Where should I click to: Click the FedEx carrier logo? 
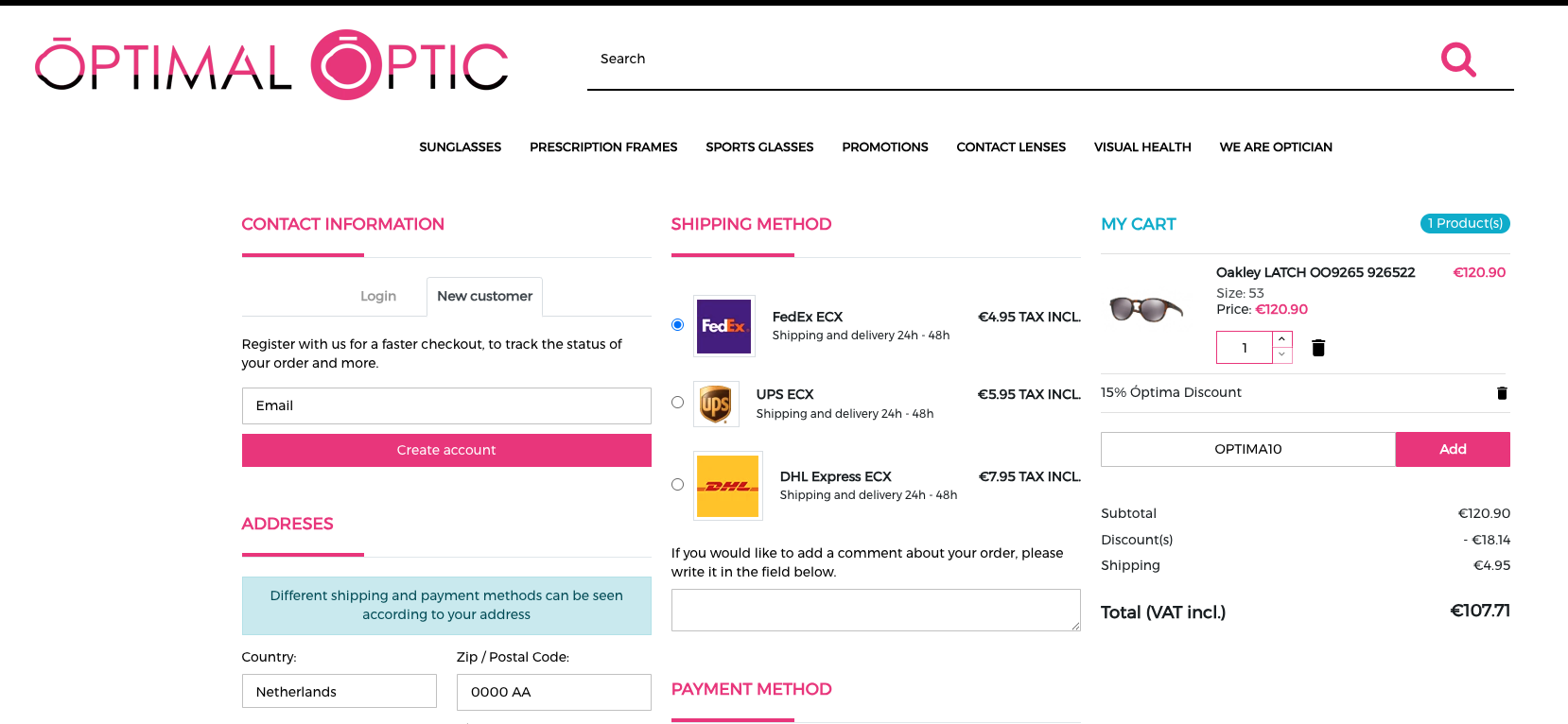tap(723, 326)
